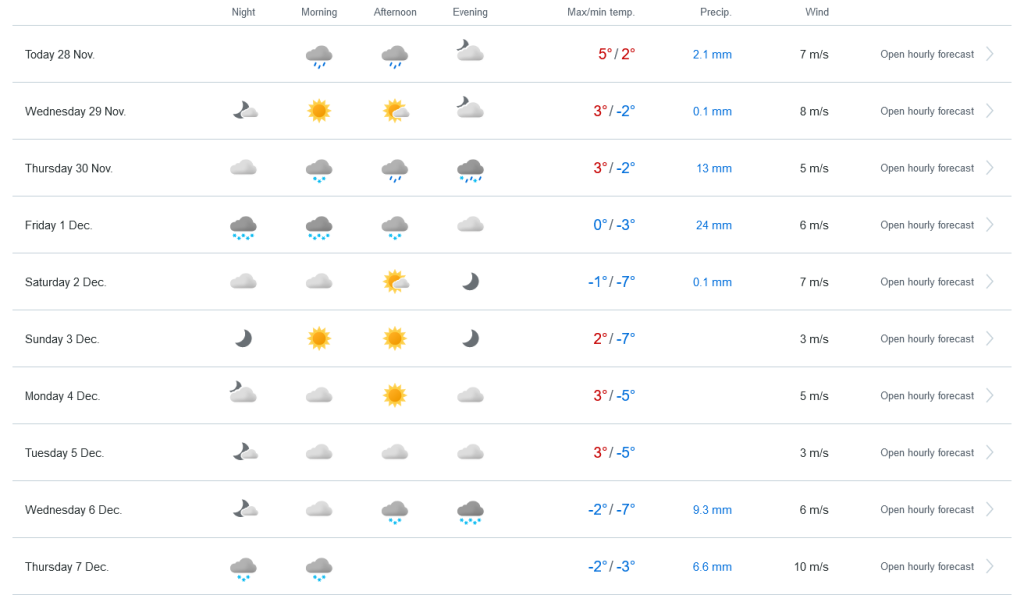The width and height of the screenshot is (1024, 595).
Task: Open hourly forecast for Saturday 2 Dec.
Action: pos(926,282)
